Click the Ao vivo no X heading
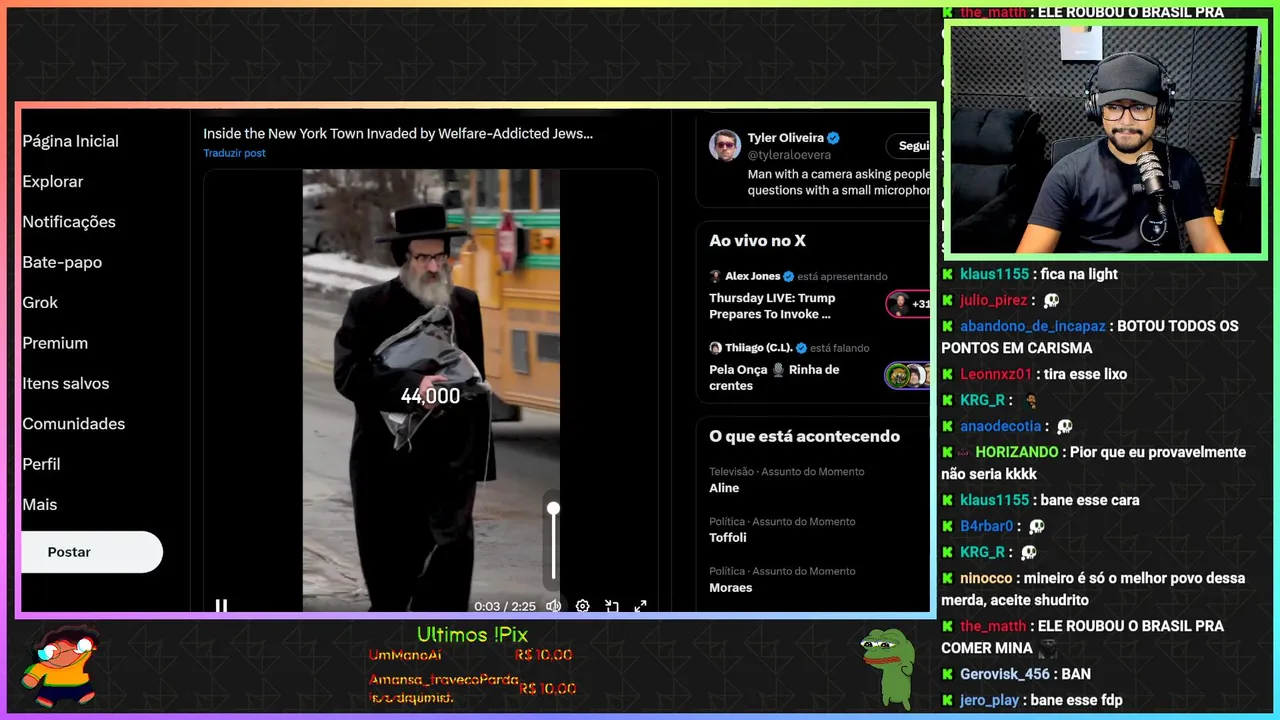Image resolution: width=1280 pixels, height=720 pixels. 757,241
